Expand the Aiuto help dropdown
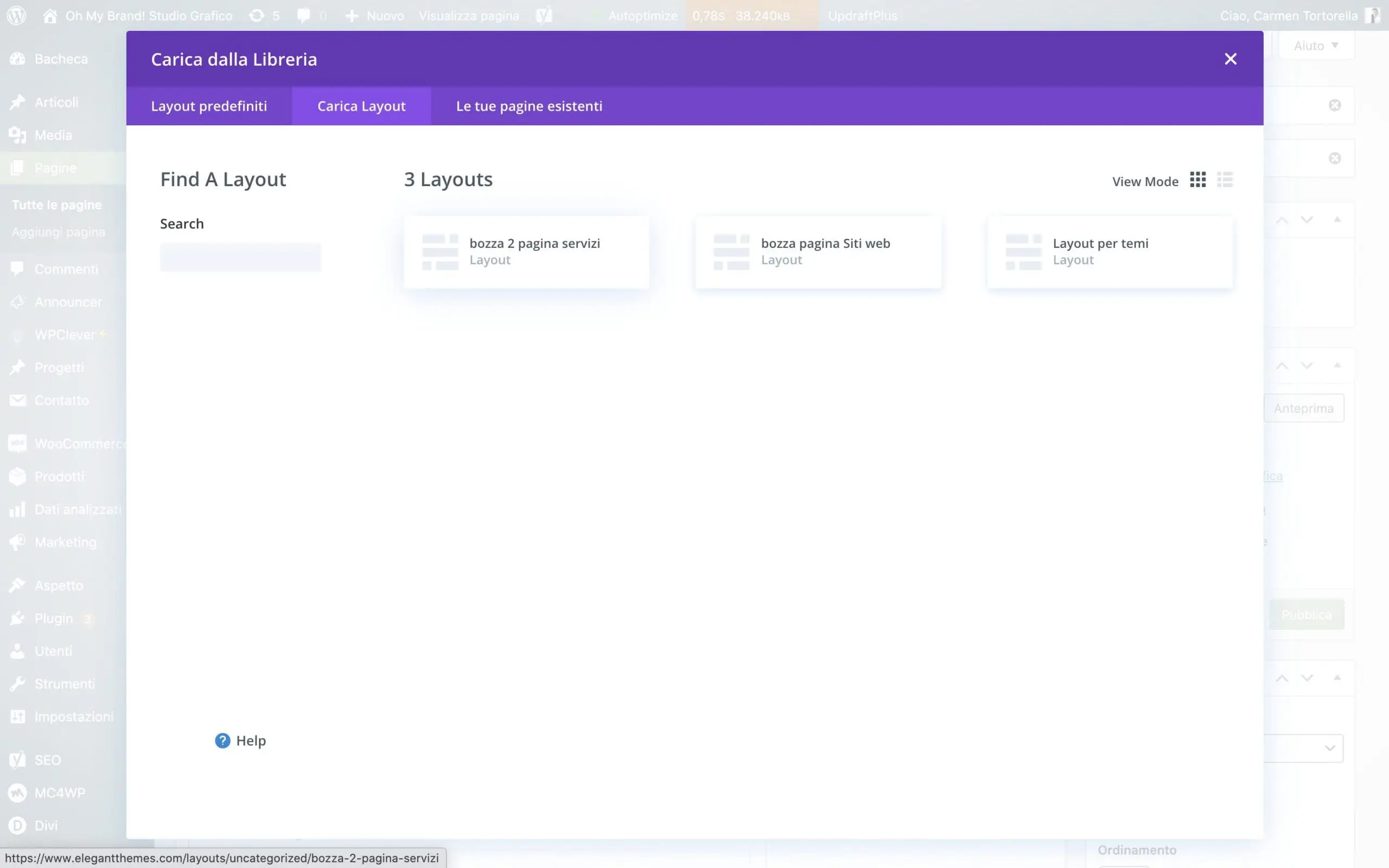 click(1316, 46)
